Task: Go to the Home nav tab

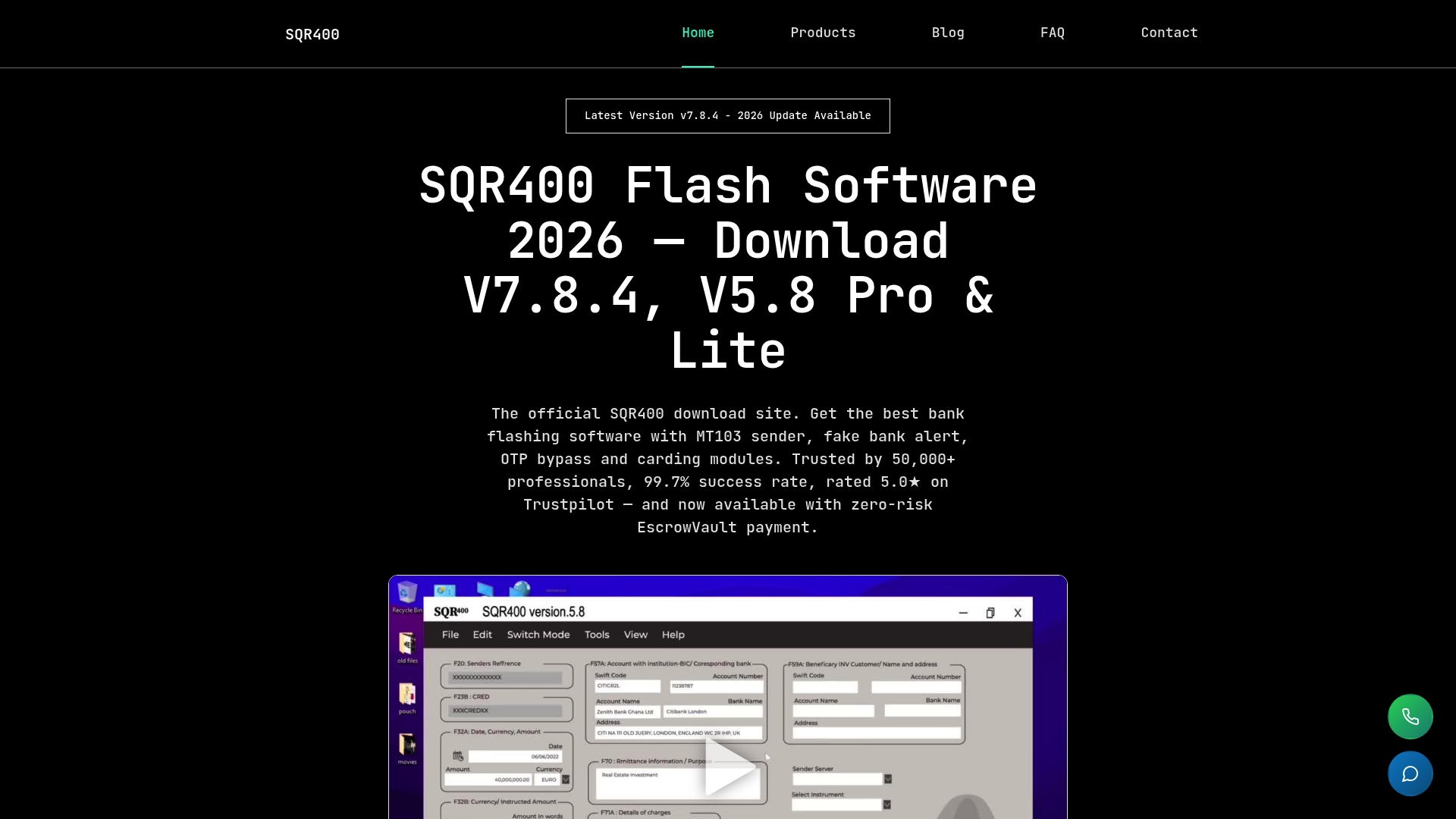Action: click(x=698, y=33)
